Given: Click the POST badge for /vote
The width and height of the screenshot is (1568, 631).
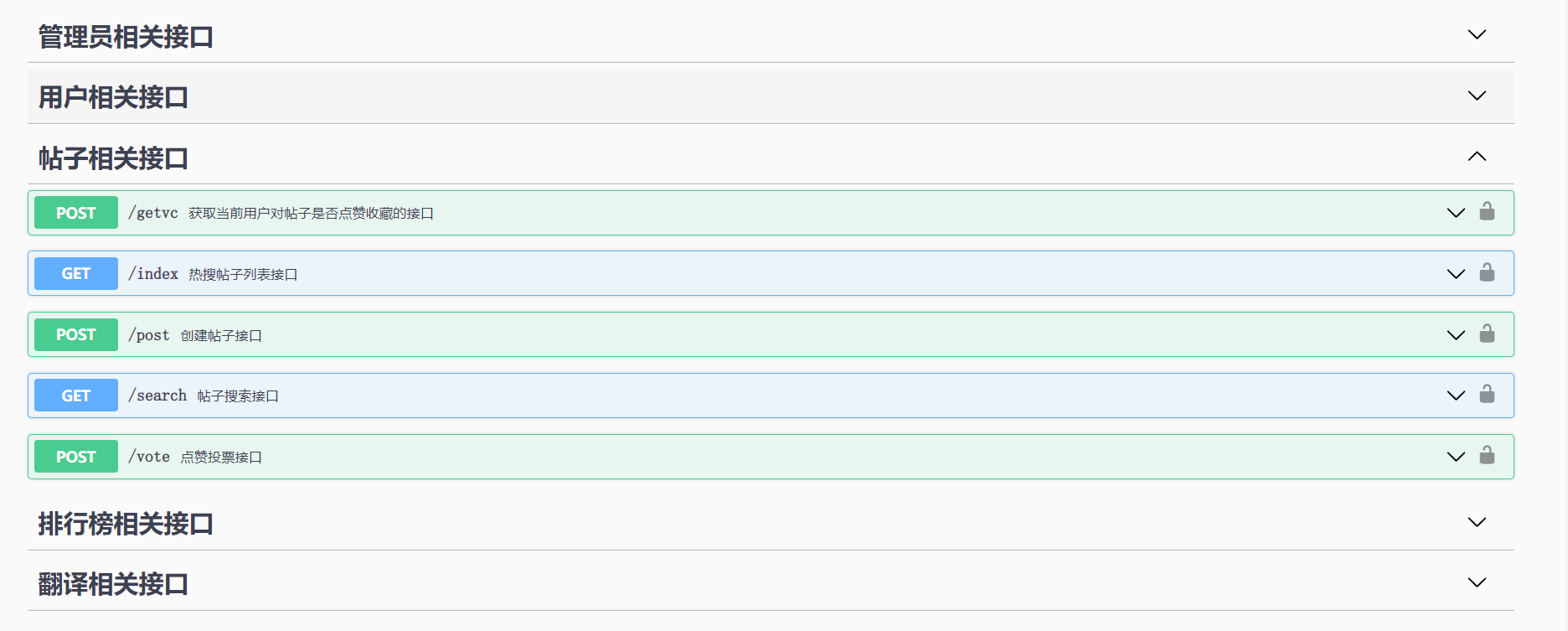Looking at the screenshot, I should [76, 457].
